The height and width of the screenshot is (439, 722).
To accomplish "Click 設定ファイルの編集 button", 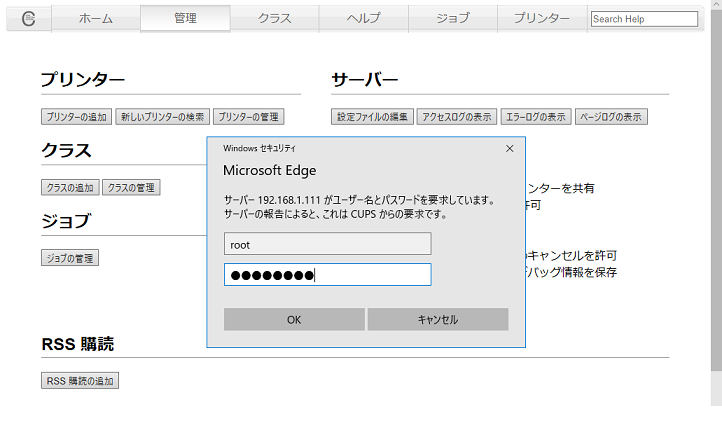I will tap(372, 117).
